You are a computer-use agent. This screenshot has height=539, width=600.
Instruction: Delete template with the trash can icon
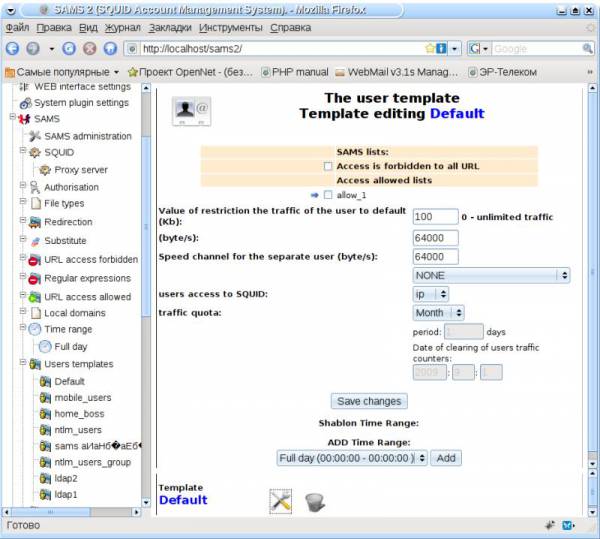click(315, 502)
